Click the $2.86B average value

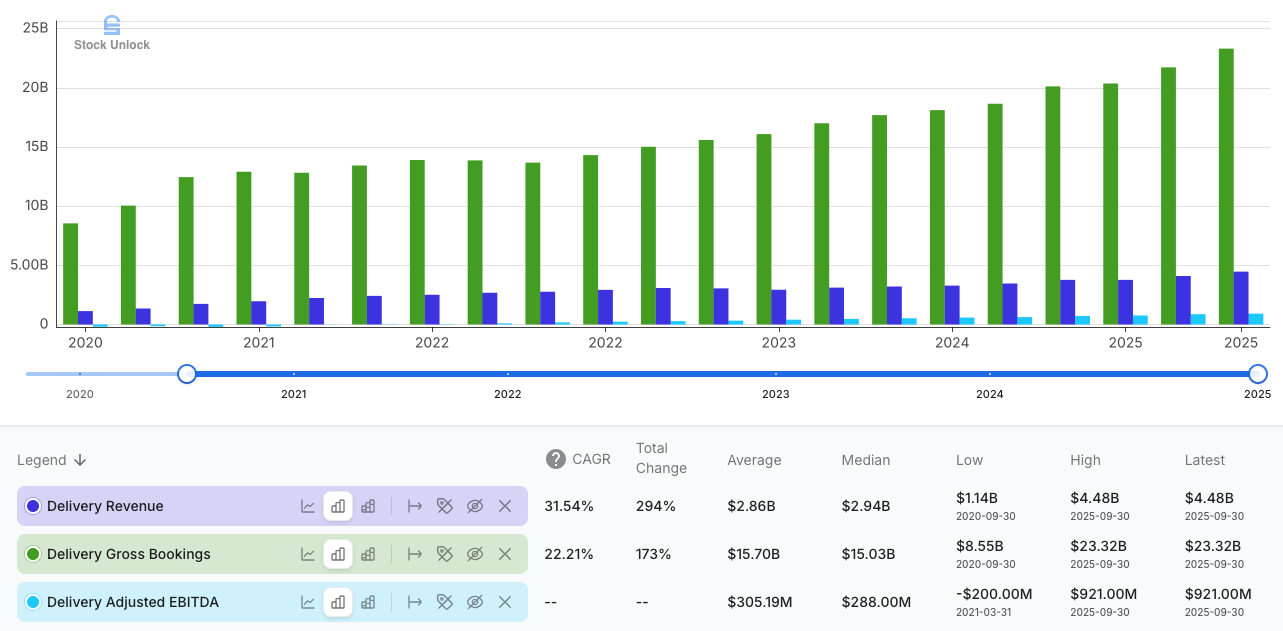(x=751, y=506)
